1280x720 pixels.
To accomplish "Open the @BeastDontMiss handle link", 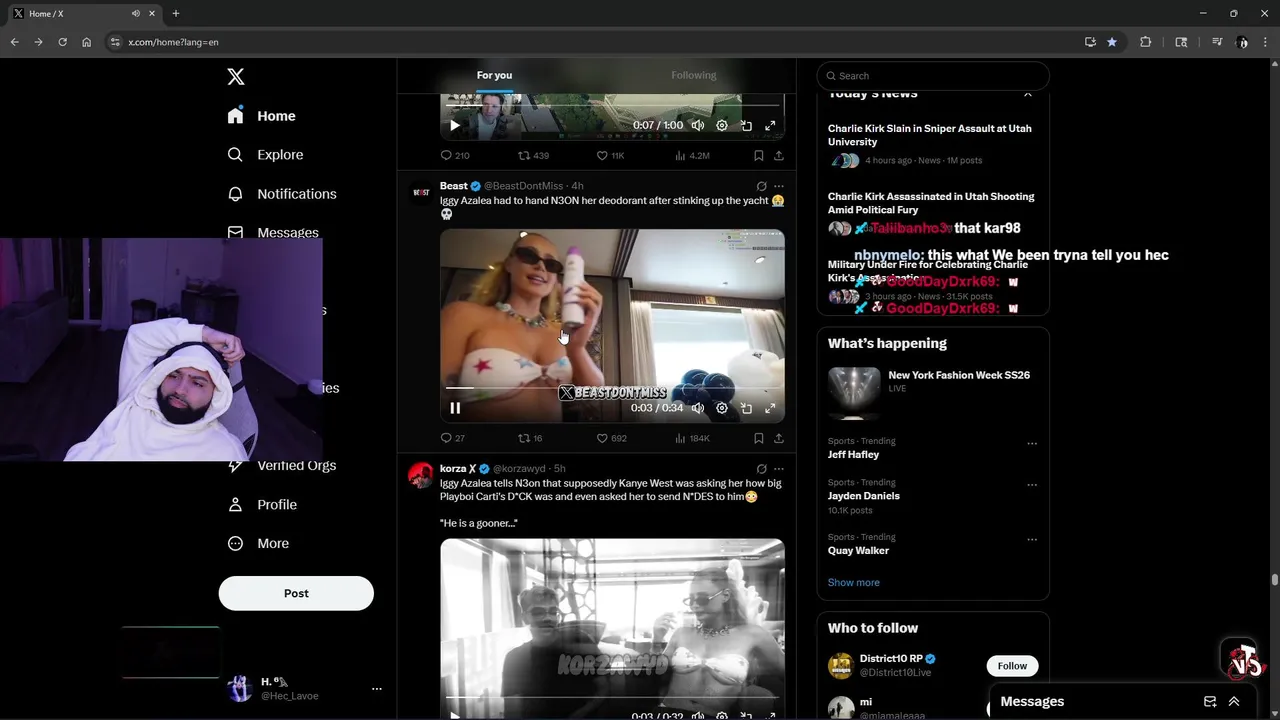I will (x=525, y=186).
